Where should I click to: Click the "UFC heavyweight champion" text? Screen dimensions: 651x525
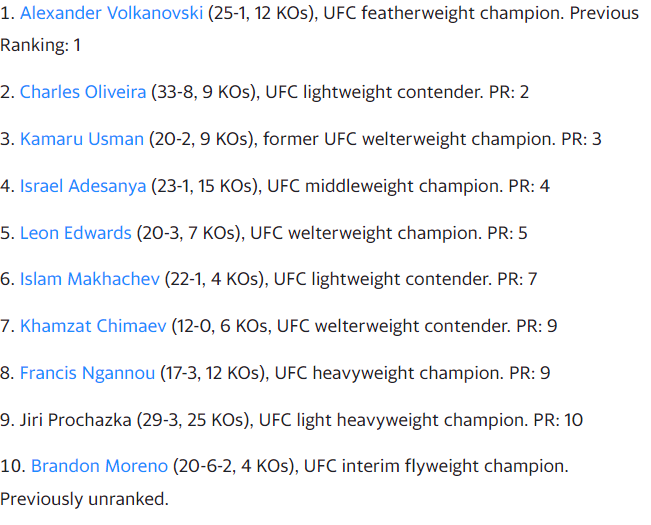coord(387,373)
